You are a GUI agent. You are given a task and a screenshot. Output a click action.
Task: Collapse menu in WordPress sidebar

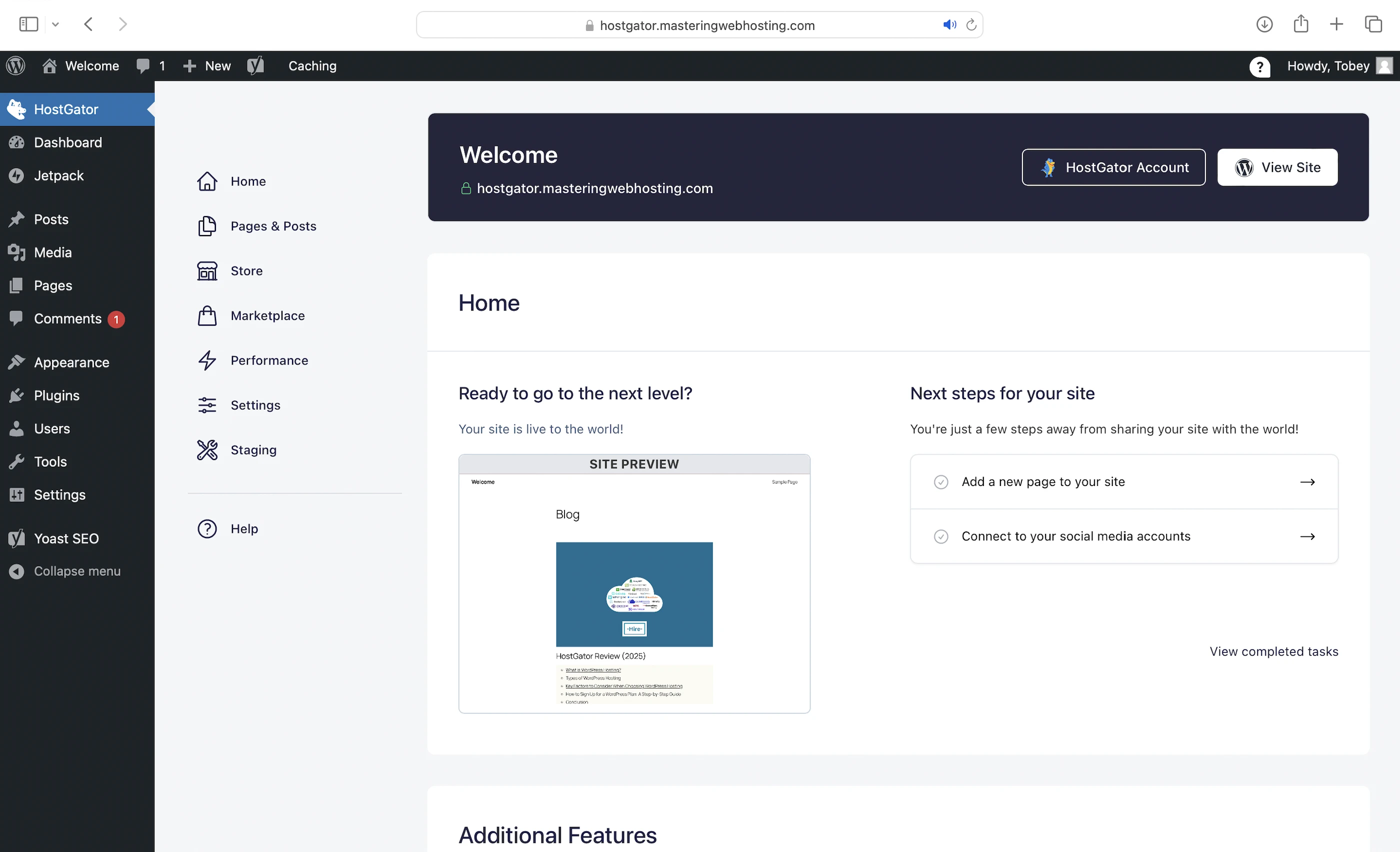76,571
